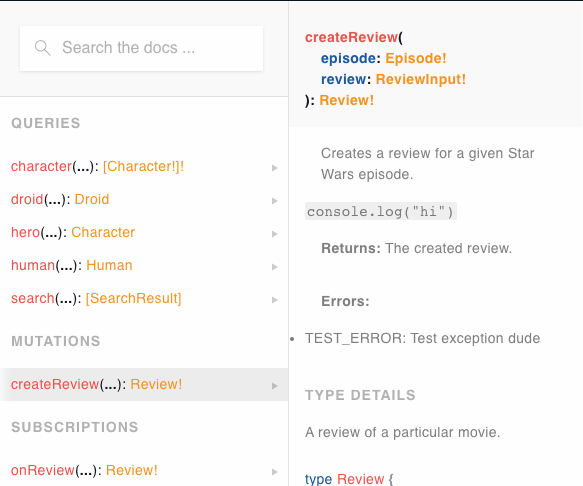
Task: Click the QUERIES section heading
Action: coord(46,123)
